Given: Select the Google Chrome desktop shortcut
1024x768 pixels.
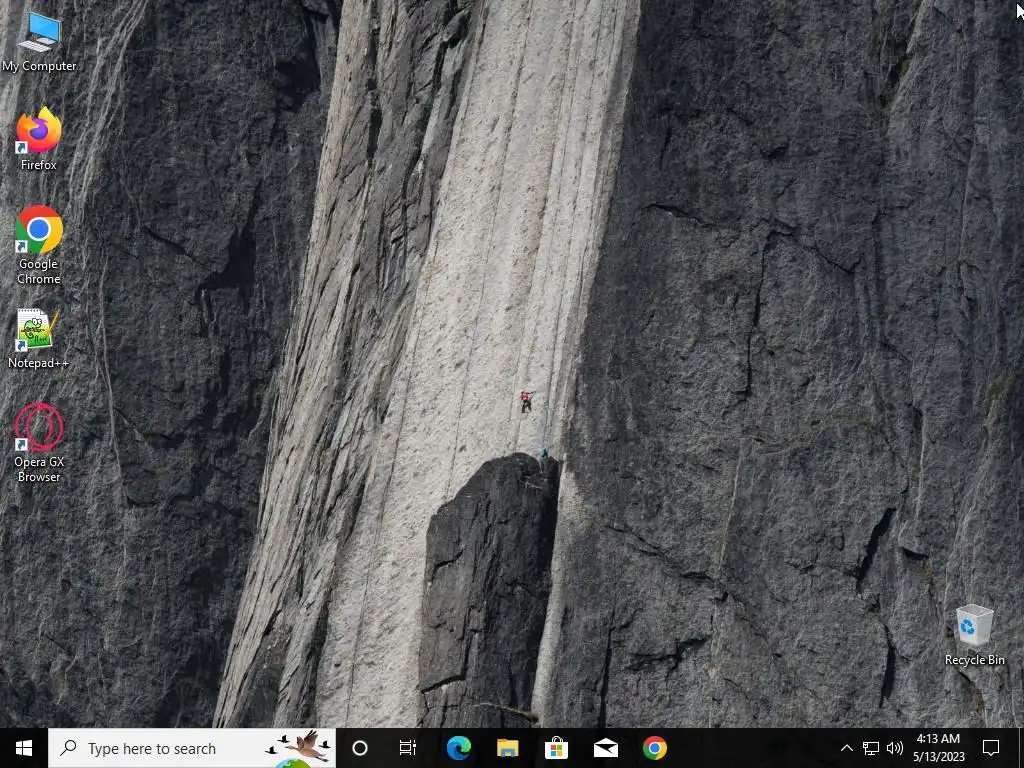Looking at the screenshot, I should [39, 246].
